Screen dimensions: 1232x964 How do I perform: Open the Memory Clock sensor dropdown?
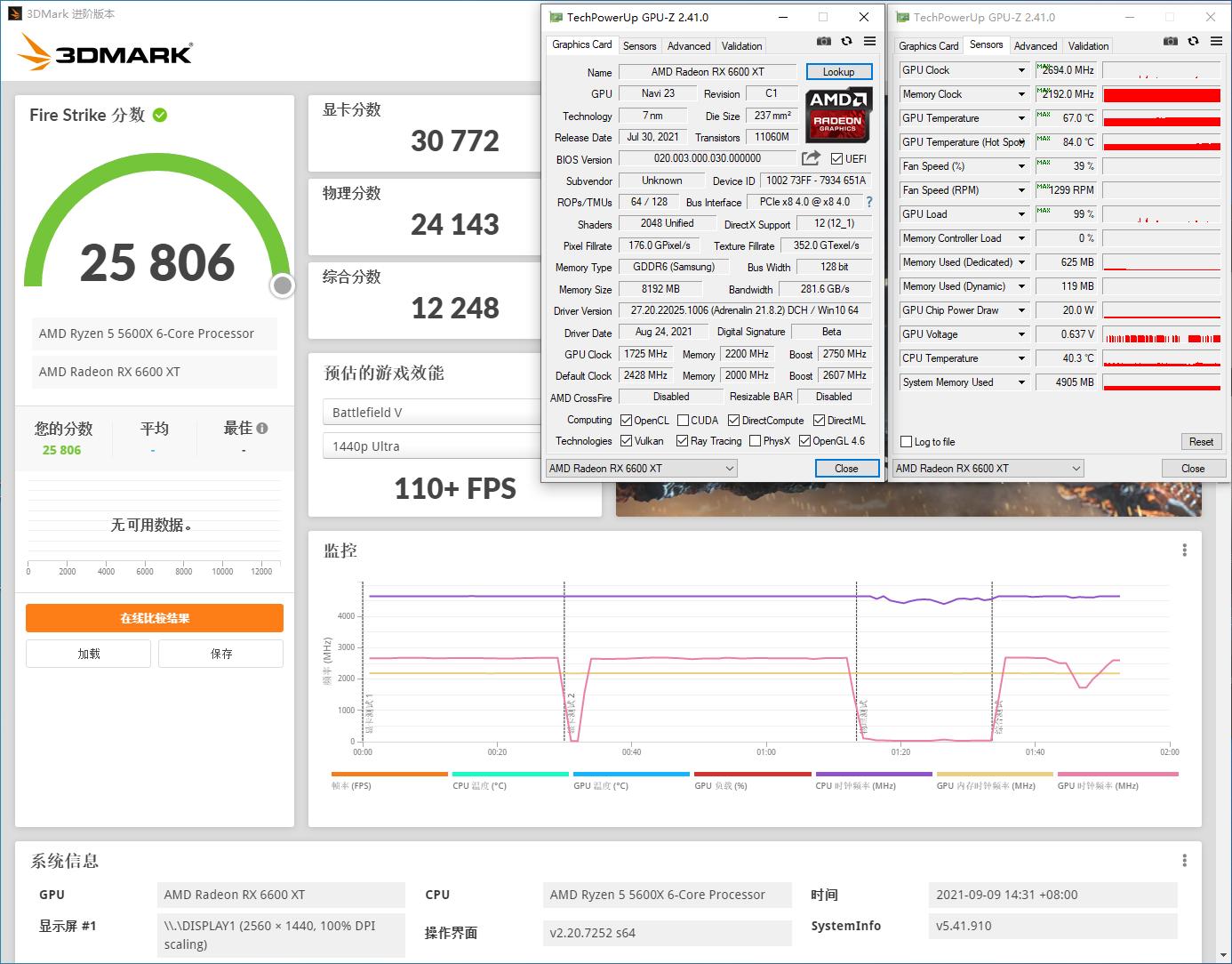point(1021,94)
